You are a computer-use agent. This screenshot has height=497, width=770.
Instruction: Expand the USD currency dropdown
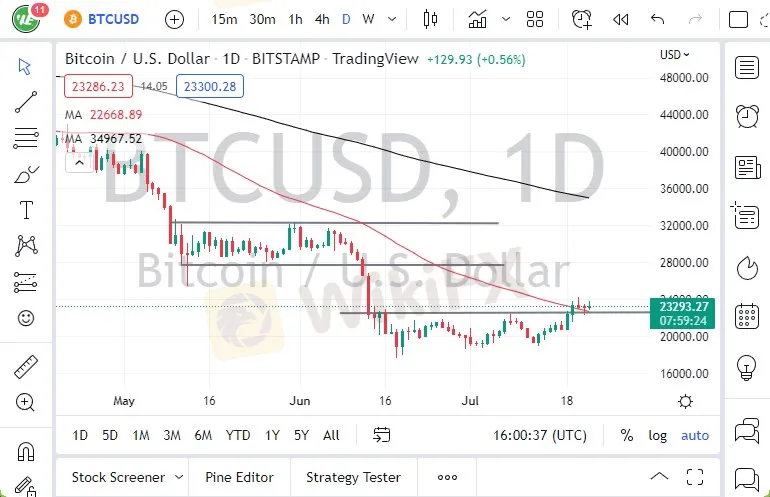click(676, 56)
